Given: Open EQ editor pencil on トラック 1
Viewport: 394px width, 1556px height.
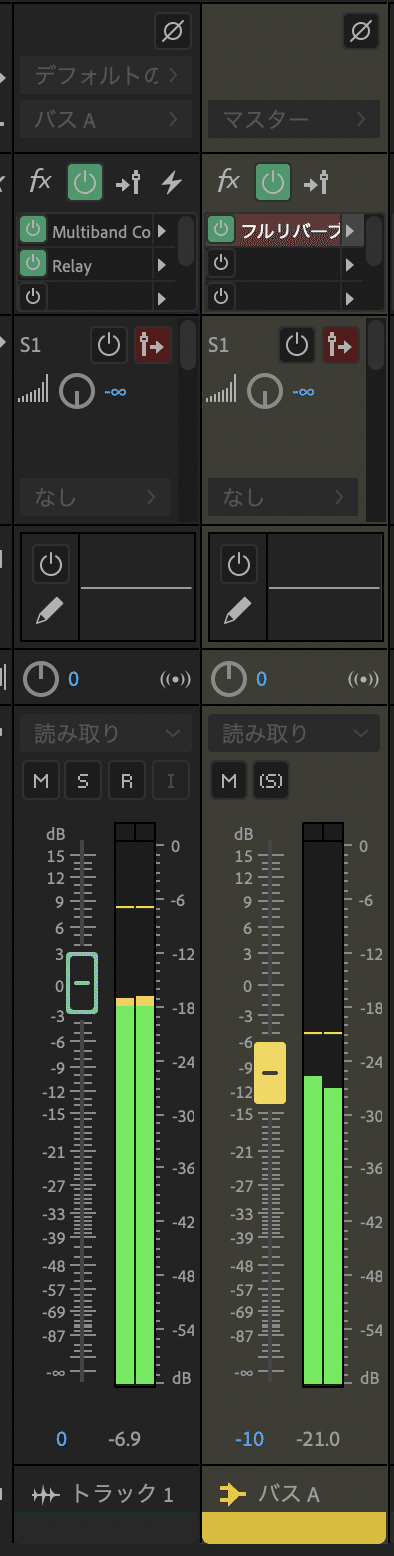Looking at the screenshot, I should pos(50,610).
